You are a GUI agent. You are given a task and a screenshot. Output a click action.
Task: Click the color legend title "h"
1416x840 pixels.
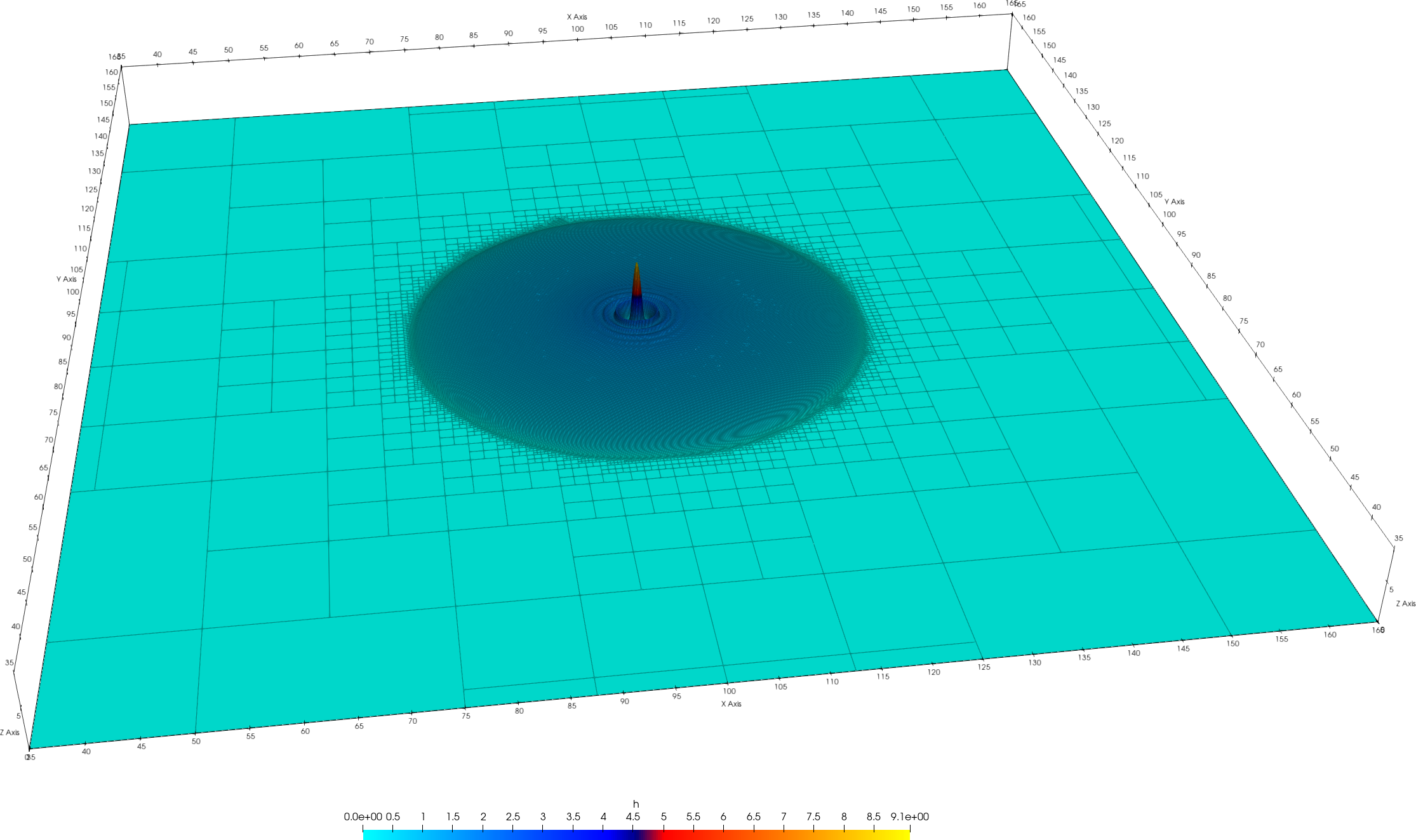[636, 804]
